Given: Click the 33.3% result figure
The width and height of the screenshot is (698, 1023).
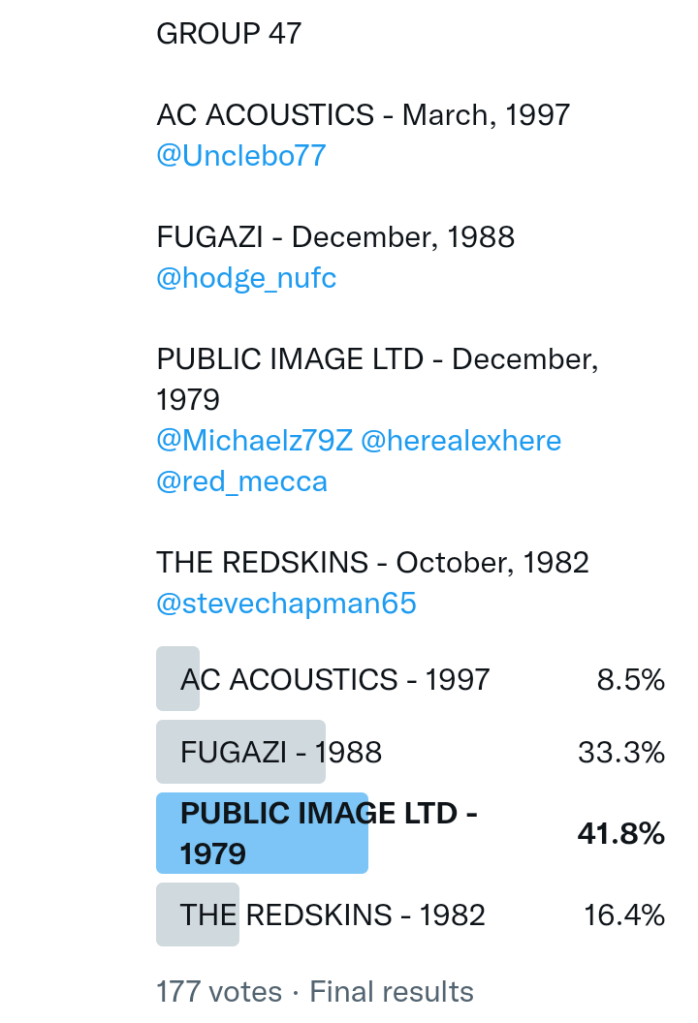Looking at the screenshot, I should [x=621, y=752].
